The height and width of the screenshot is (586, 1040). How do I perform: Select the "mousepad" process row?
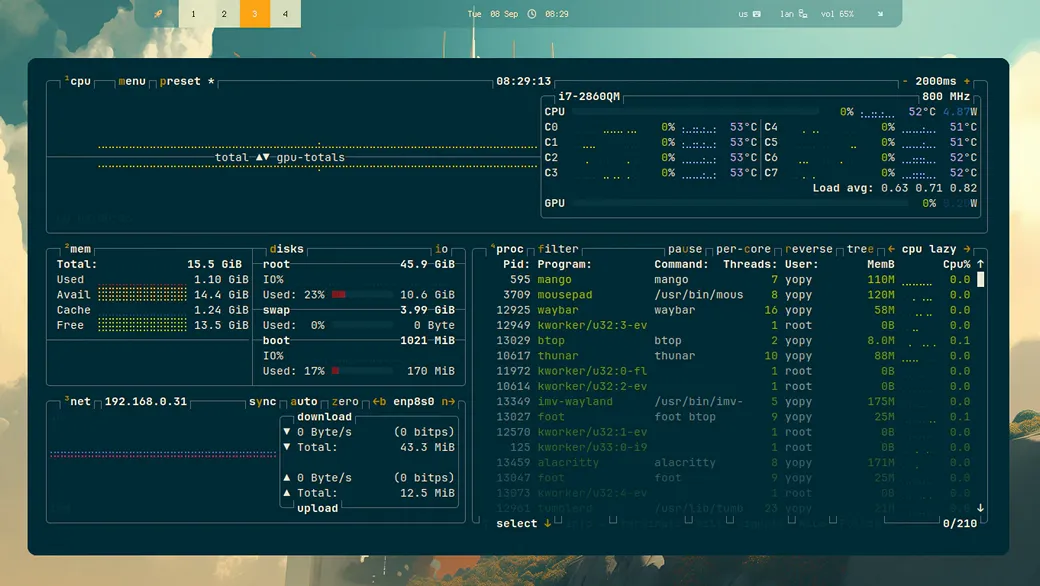pyautogui.click(x=735, y=295)
